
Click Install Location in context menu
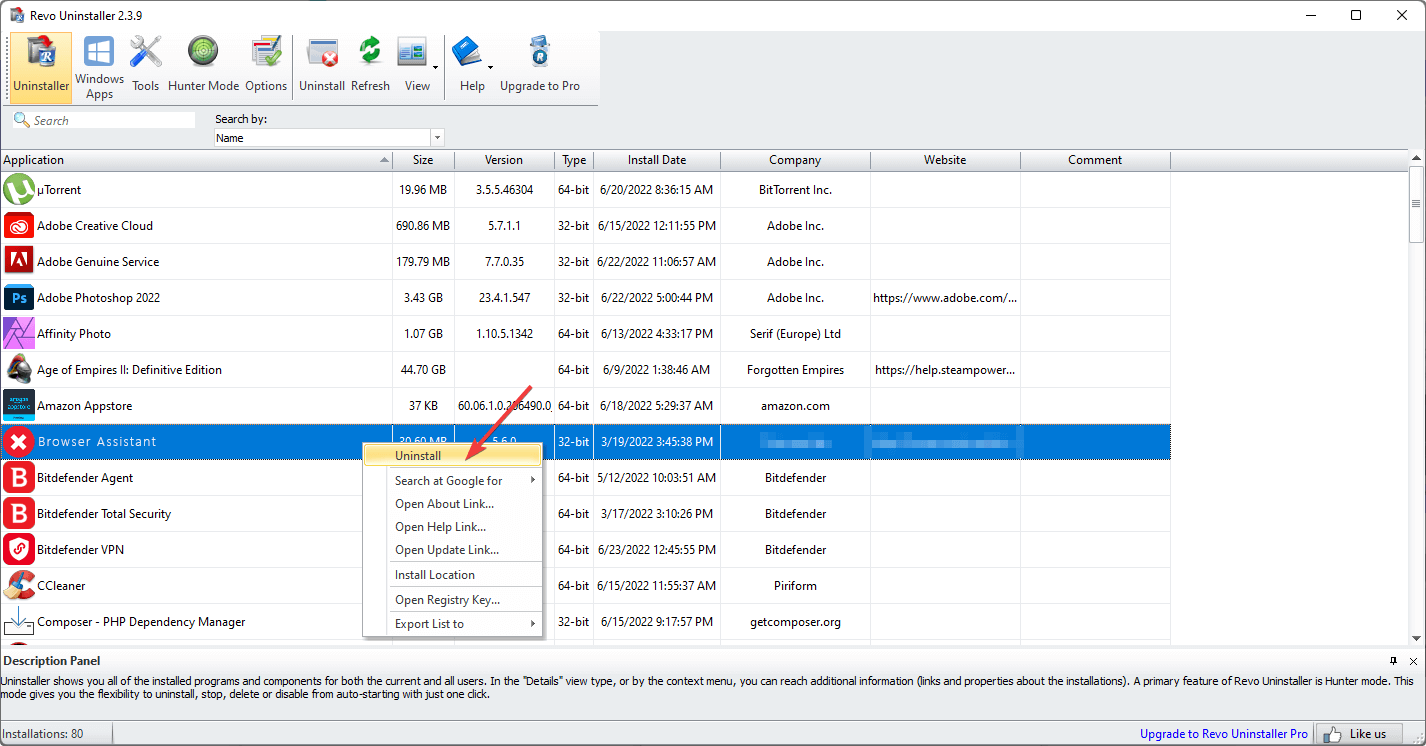[x=435, y=575]
